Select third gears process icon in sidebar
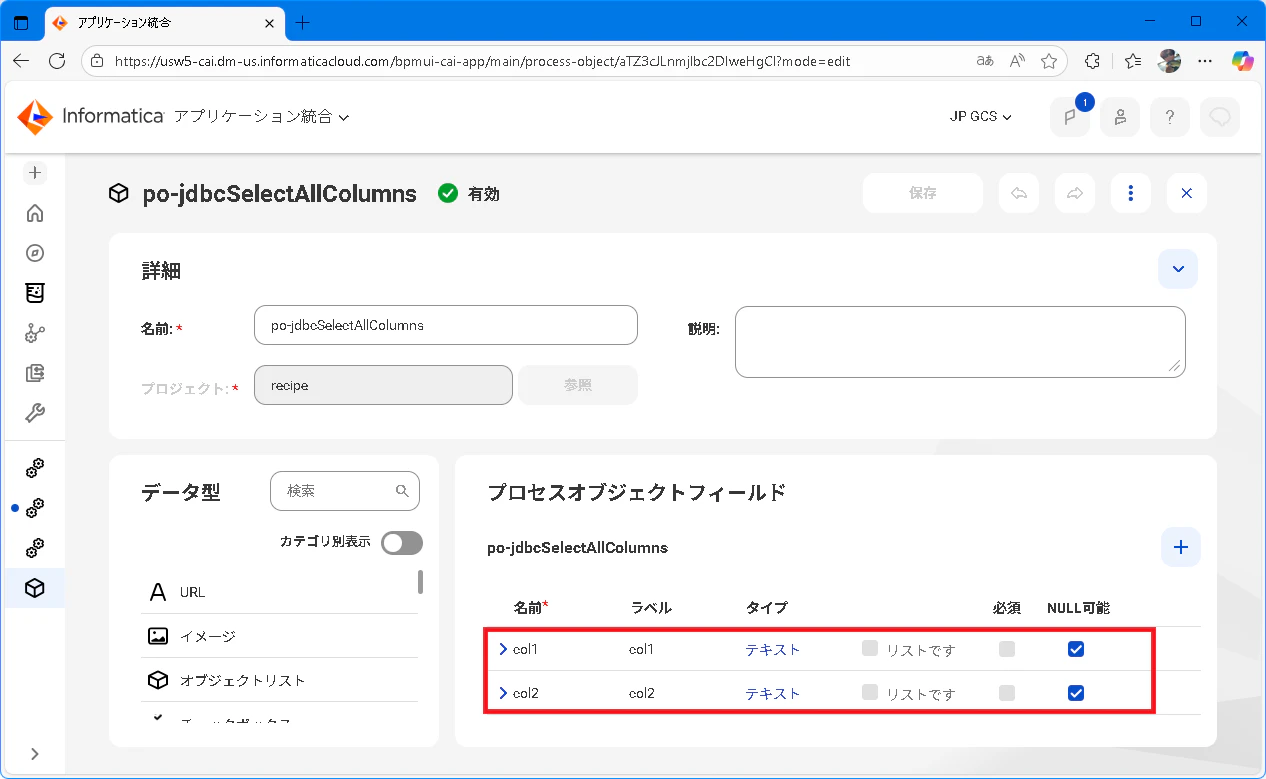The width and height of the screenshot is (1266, 779). click(x=35, y=548)
